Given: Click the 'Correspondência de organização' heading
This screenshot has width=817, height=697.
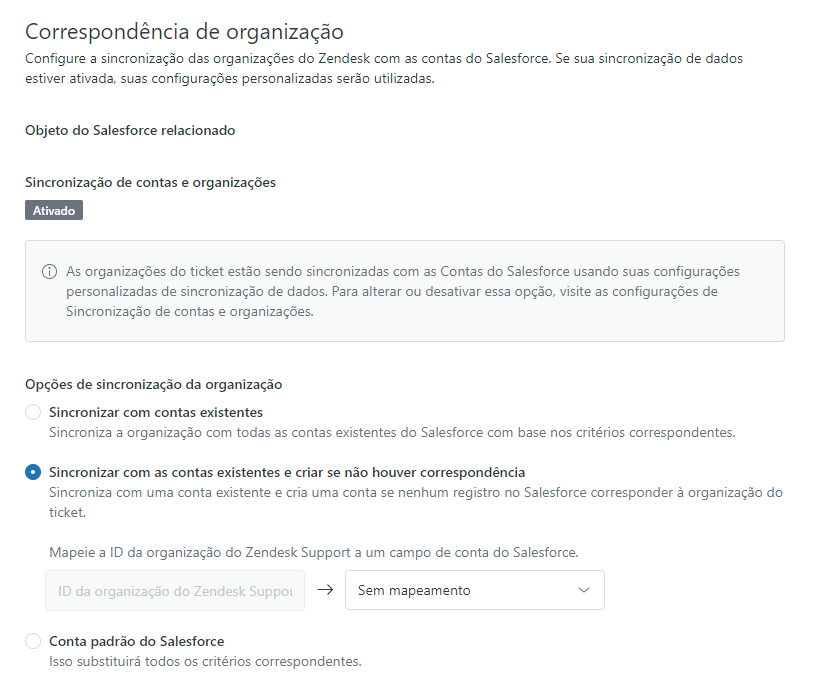Looking at the screenshot, I should point(184,32).
